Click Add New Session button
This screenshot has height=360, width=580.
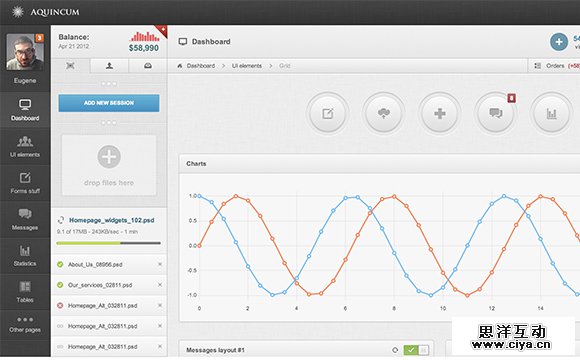tap(109, 103)
